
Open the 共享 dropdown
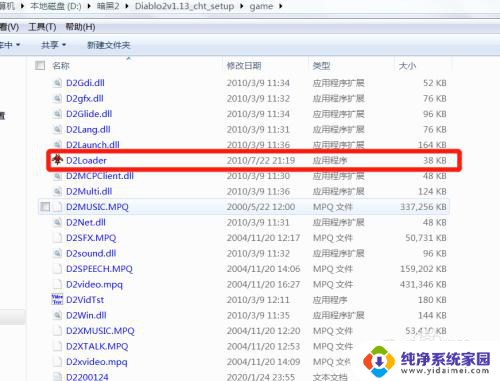click(x=53, y=45)
